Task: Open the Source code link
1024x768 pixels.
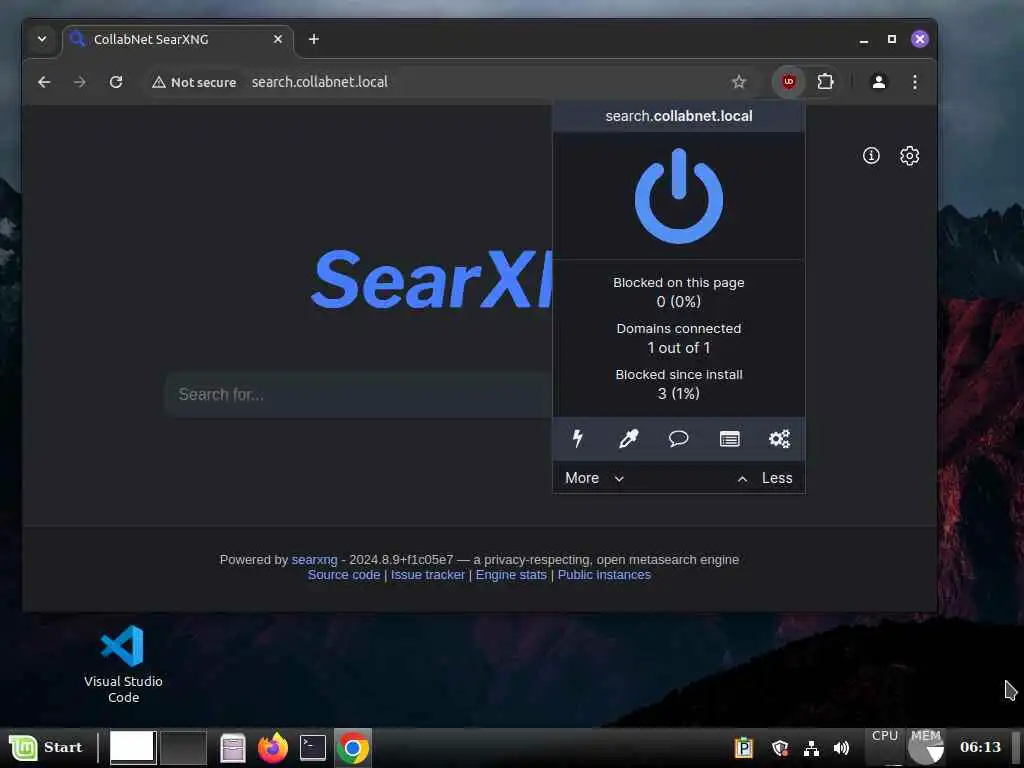Action: coord(344,575)
